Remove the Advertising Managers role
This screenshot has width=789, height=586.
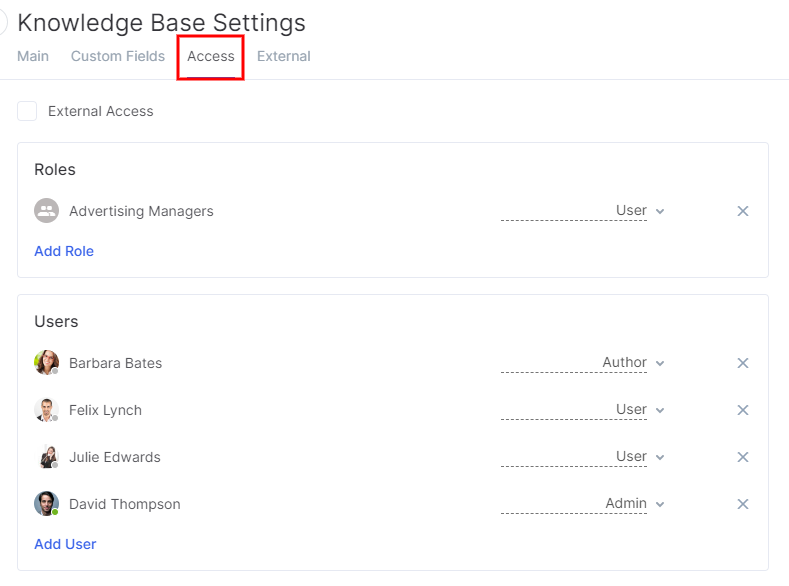click(742, 211)
